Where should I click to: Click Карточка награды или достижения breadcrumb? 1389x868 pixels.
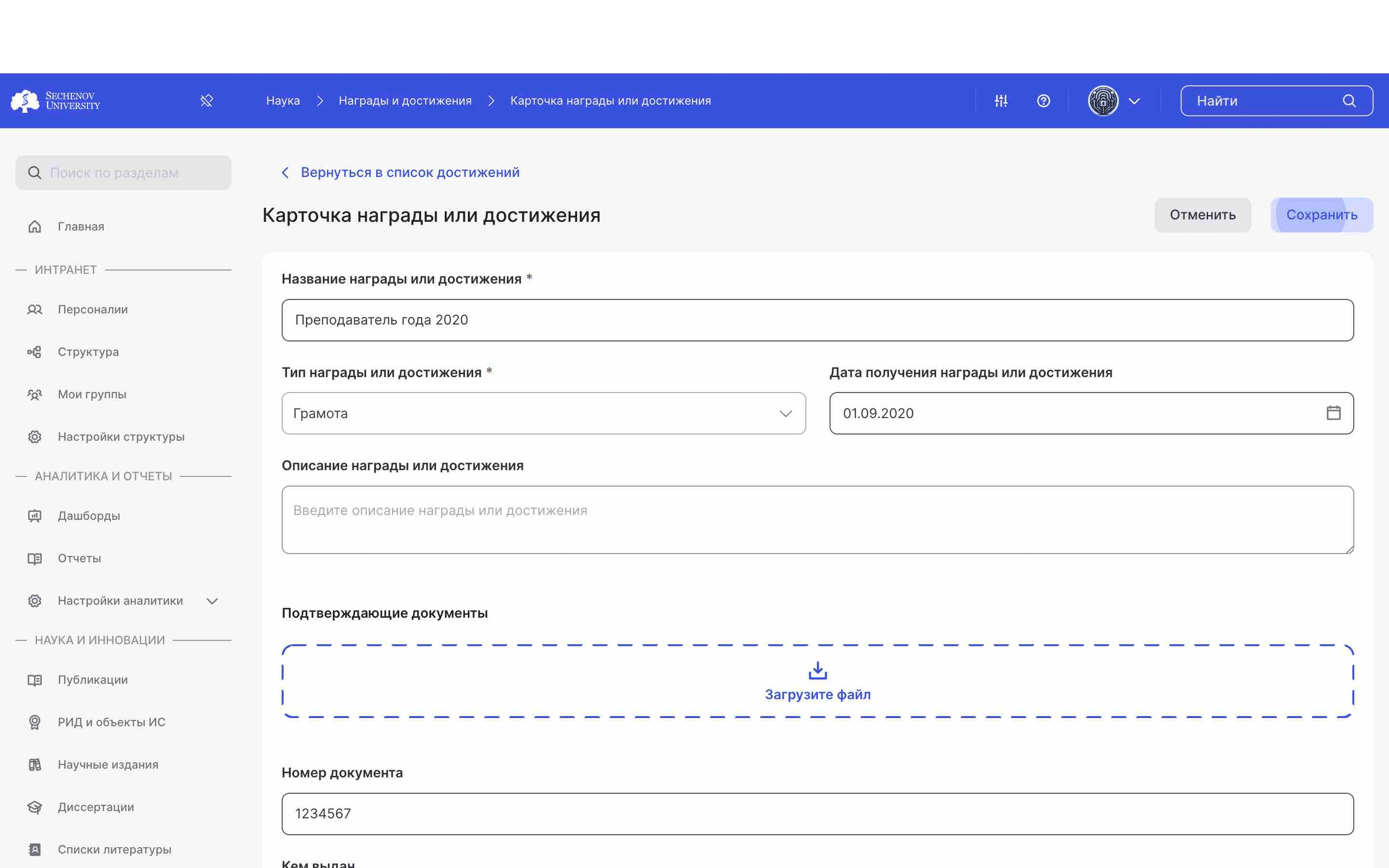point(611,101)
